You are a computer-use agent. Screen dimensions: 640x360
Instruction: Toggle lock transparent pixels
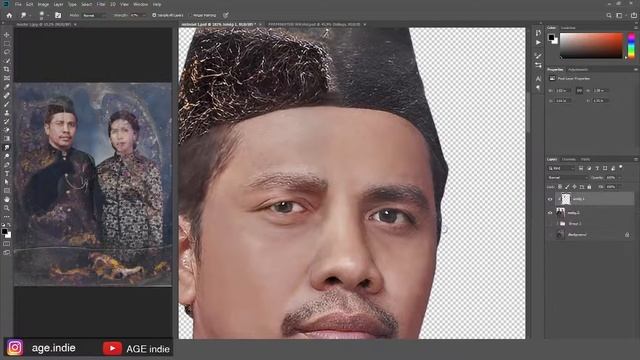pyautogui.click(x=560, y=187)
